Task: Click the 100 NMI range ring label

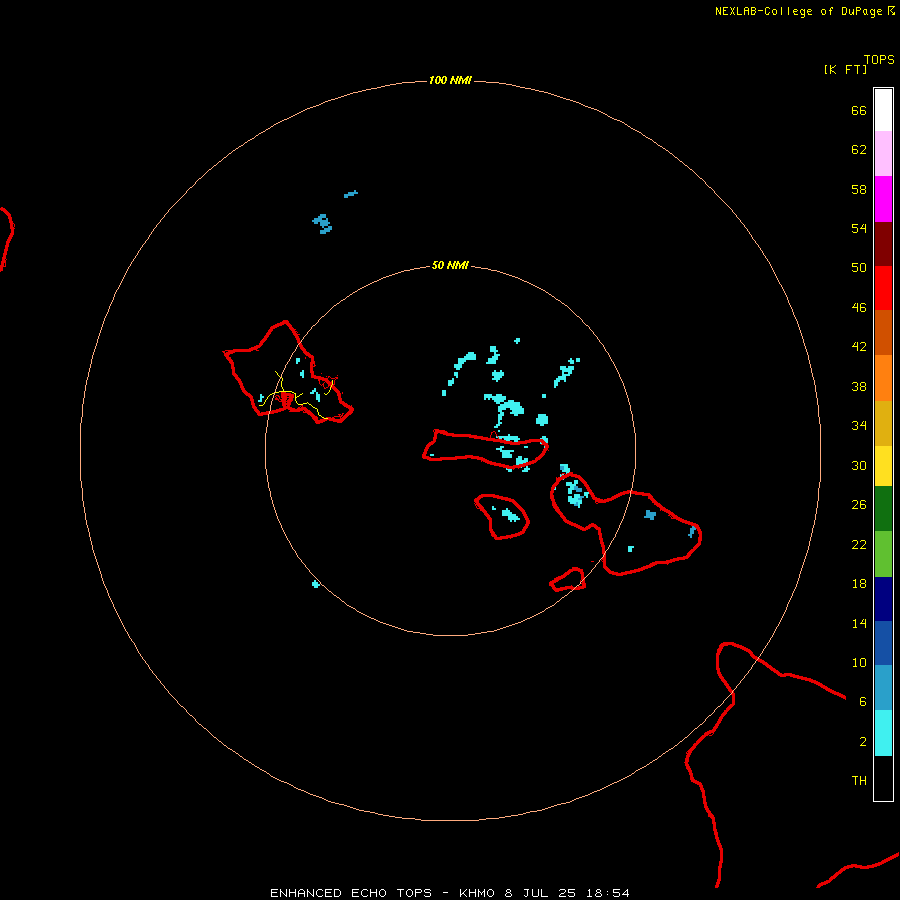Action: (450, 80)
